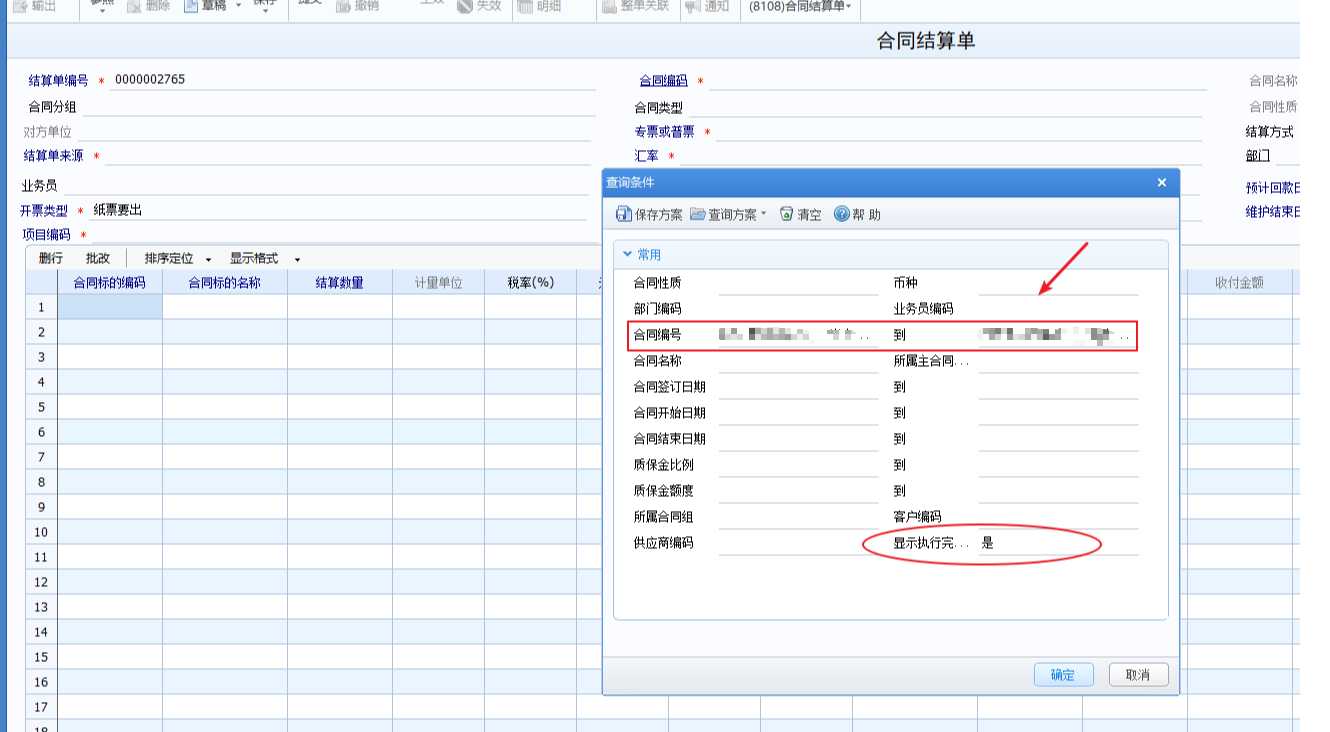Click the 合同结束日期 start field

[x=798, y=440]
